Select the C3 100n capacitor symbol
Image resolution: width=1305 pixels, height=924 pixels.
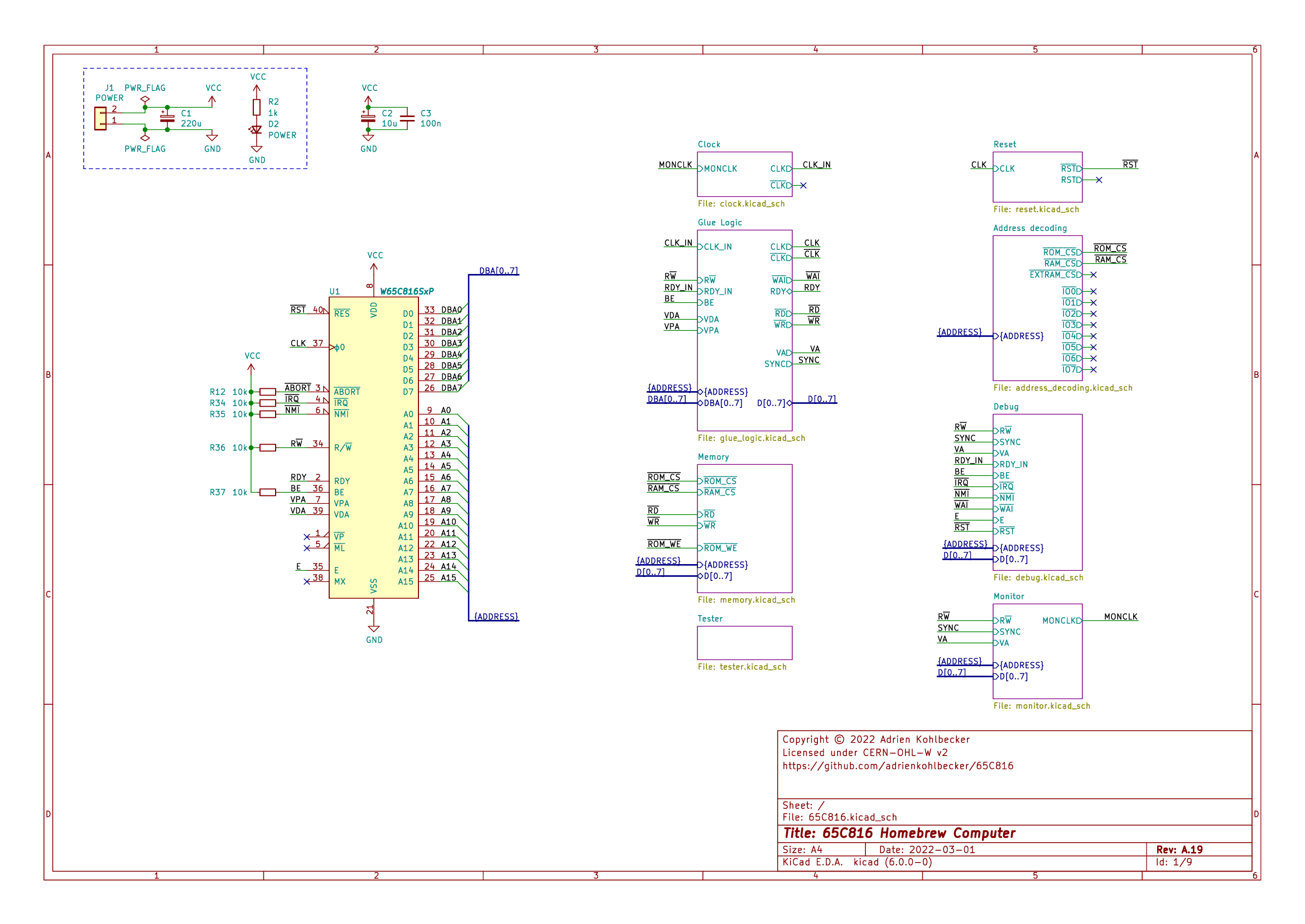407,118
